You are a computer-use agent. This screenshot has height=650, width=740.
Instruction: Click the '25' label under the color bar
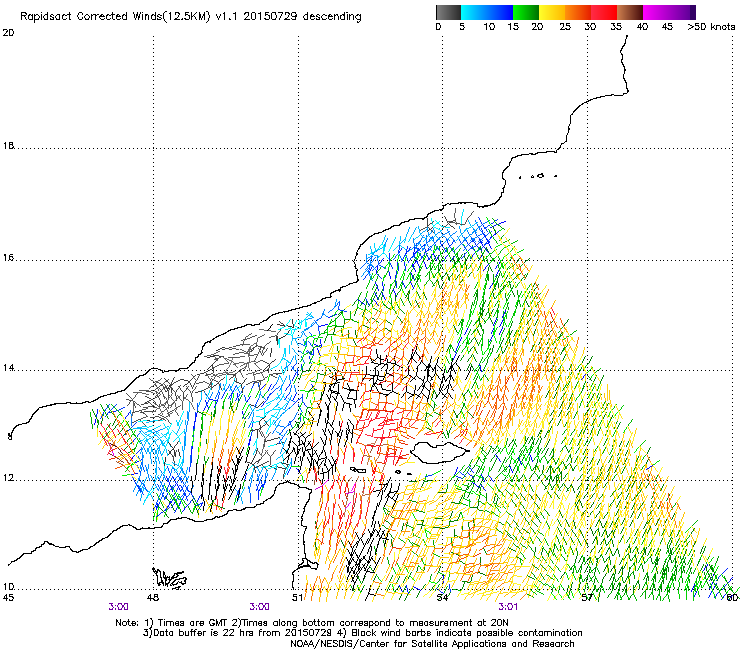pyautogui.click(x=565, y=27)
